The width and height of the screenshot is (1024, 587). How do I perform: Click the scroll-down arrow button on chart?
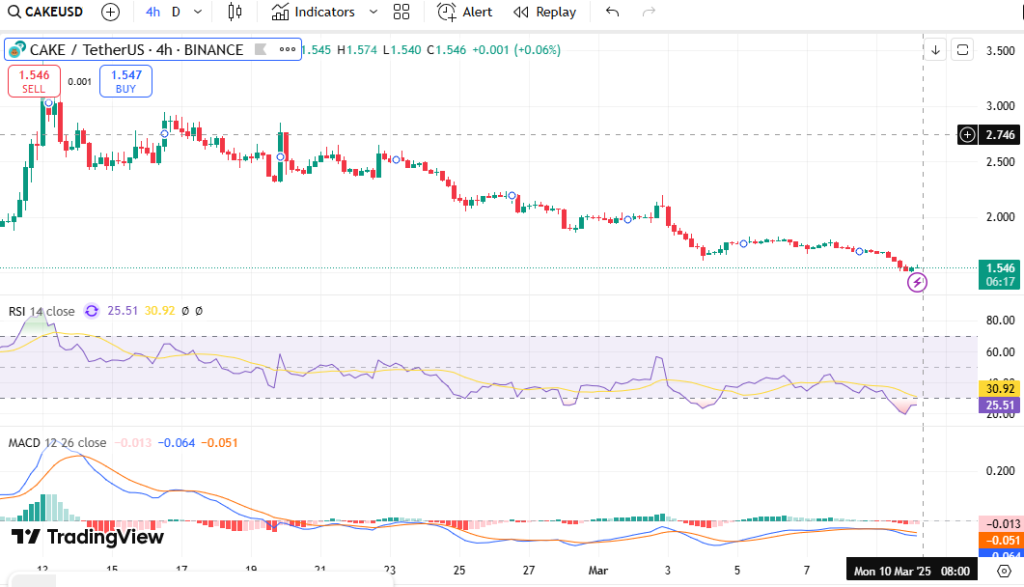coord(935,50)
